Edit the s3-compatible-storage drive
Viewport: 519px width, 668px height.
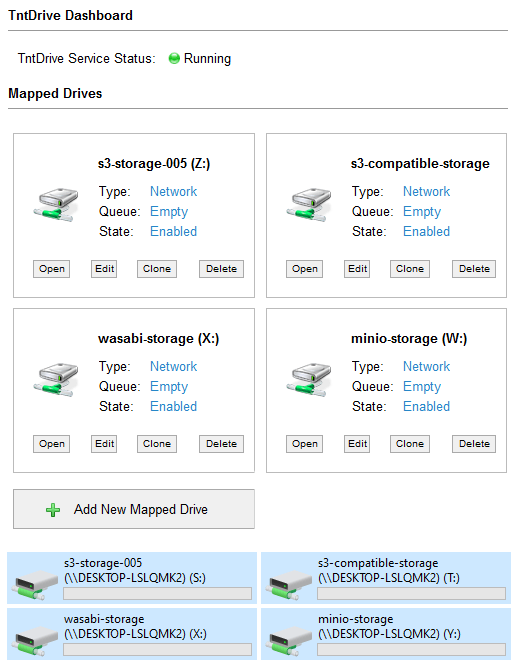coord(357,269)
